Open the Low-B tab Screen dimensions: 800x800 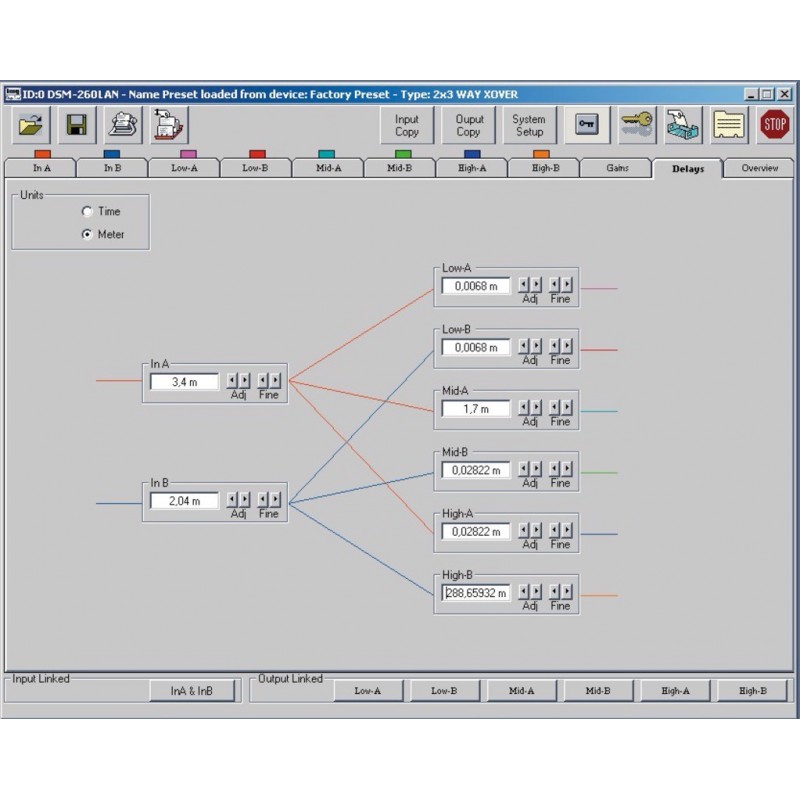[256, 168]
